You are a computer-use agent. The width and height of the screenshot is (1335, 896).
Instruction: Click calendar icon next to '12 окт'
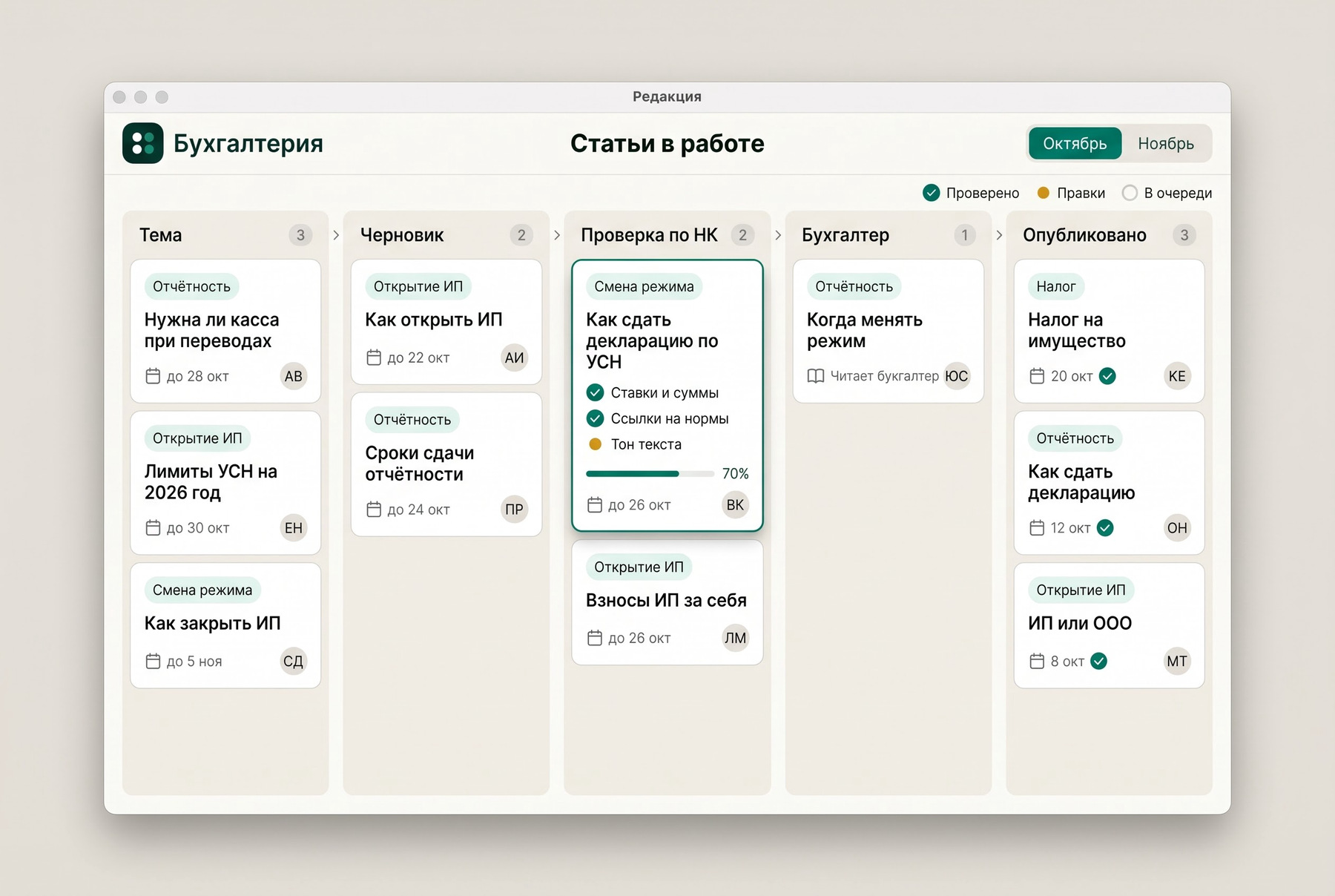[1037, 528]
